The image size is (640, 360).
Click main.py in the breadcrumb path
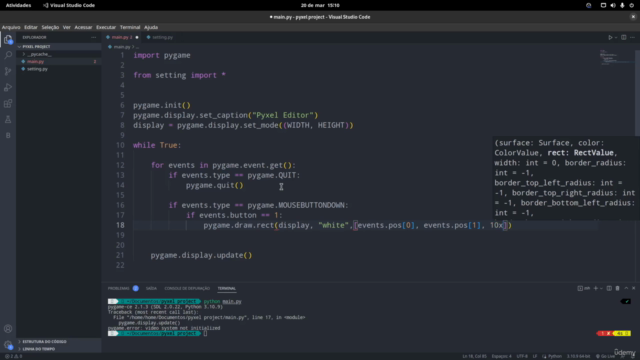point(122,47)
